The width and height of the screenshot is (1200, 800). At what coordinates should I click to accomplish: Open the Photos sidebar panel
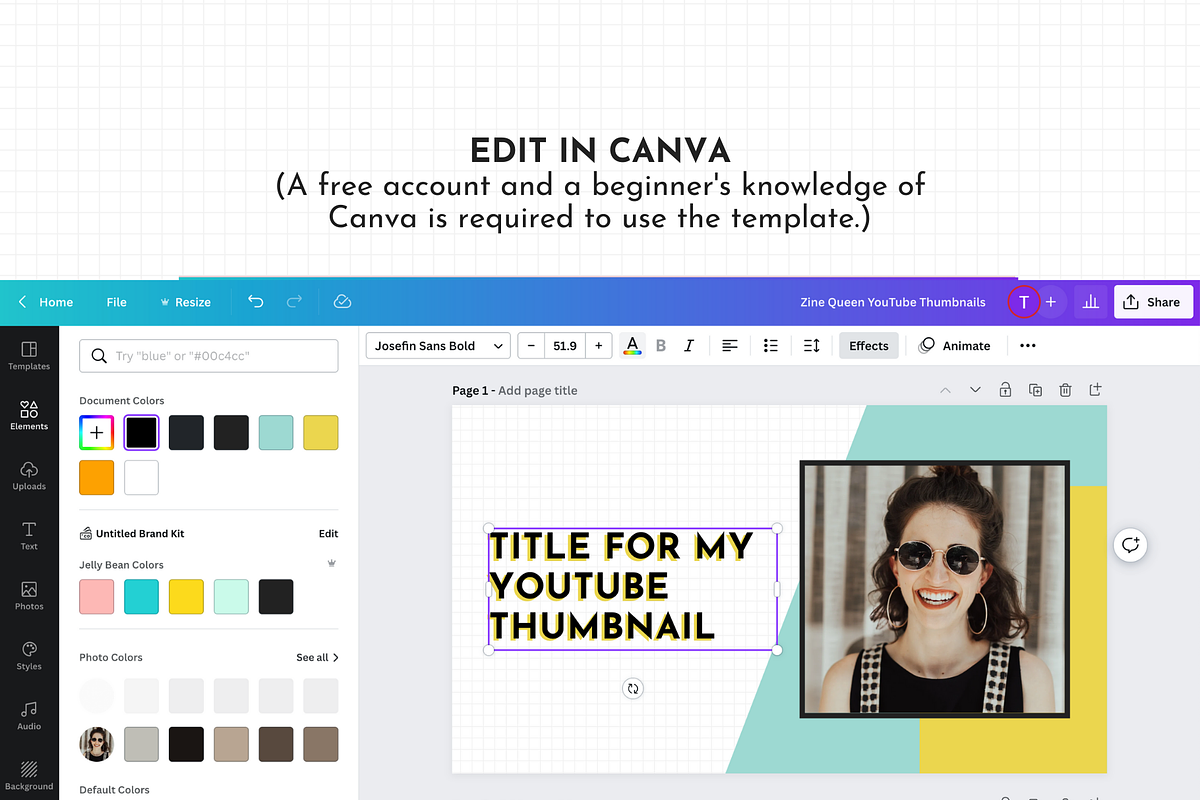click(29, 595)
